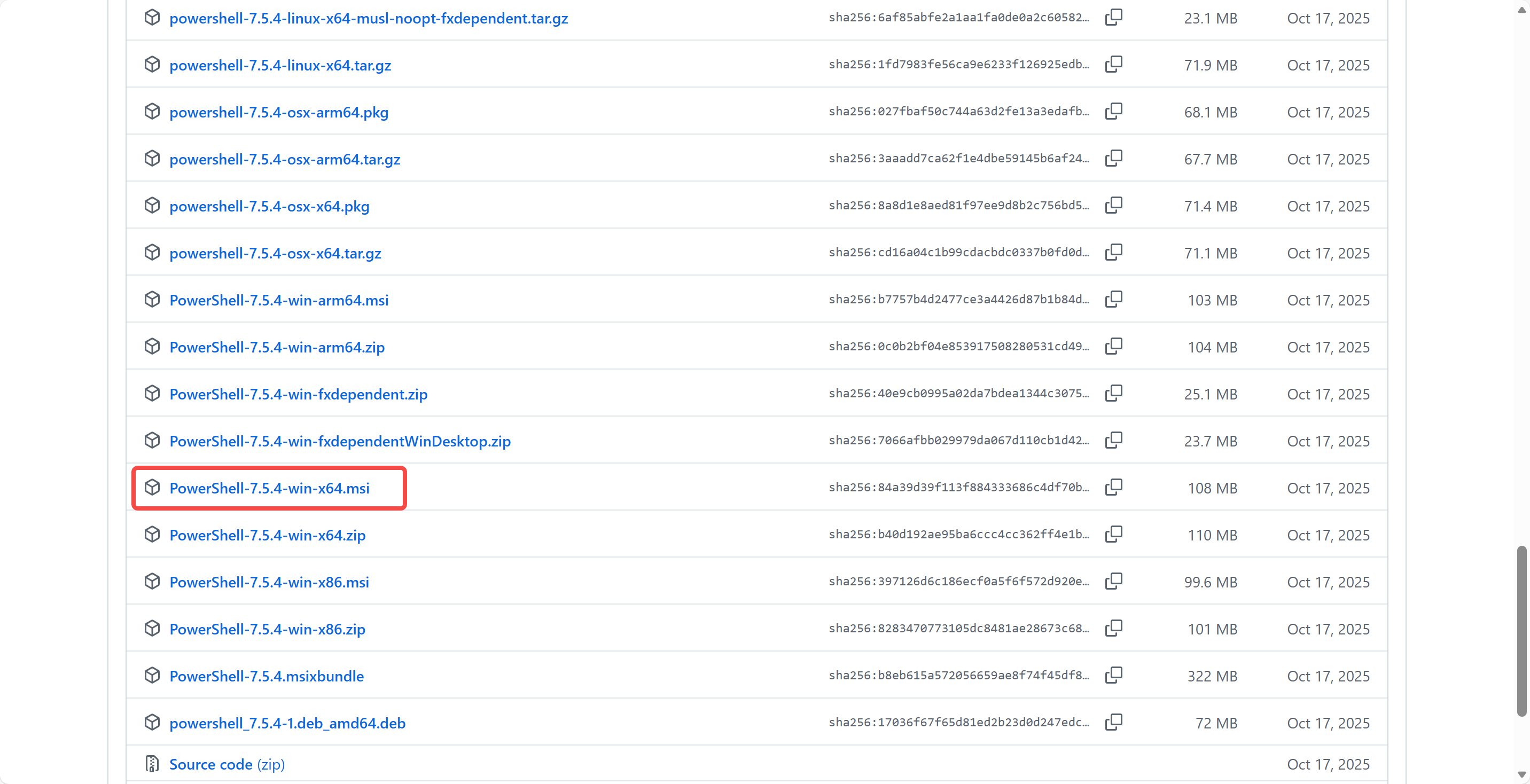Download PowerShell-7.5.4-win-x64.msi installer
This screenshot has width=1530, height=784.
[269, 488]
